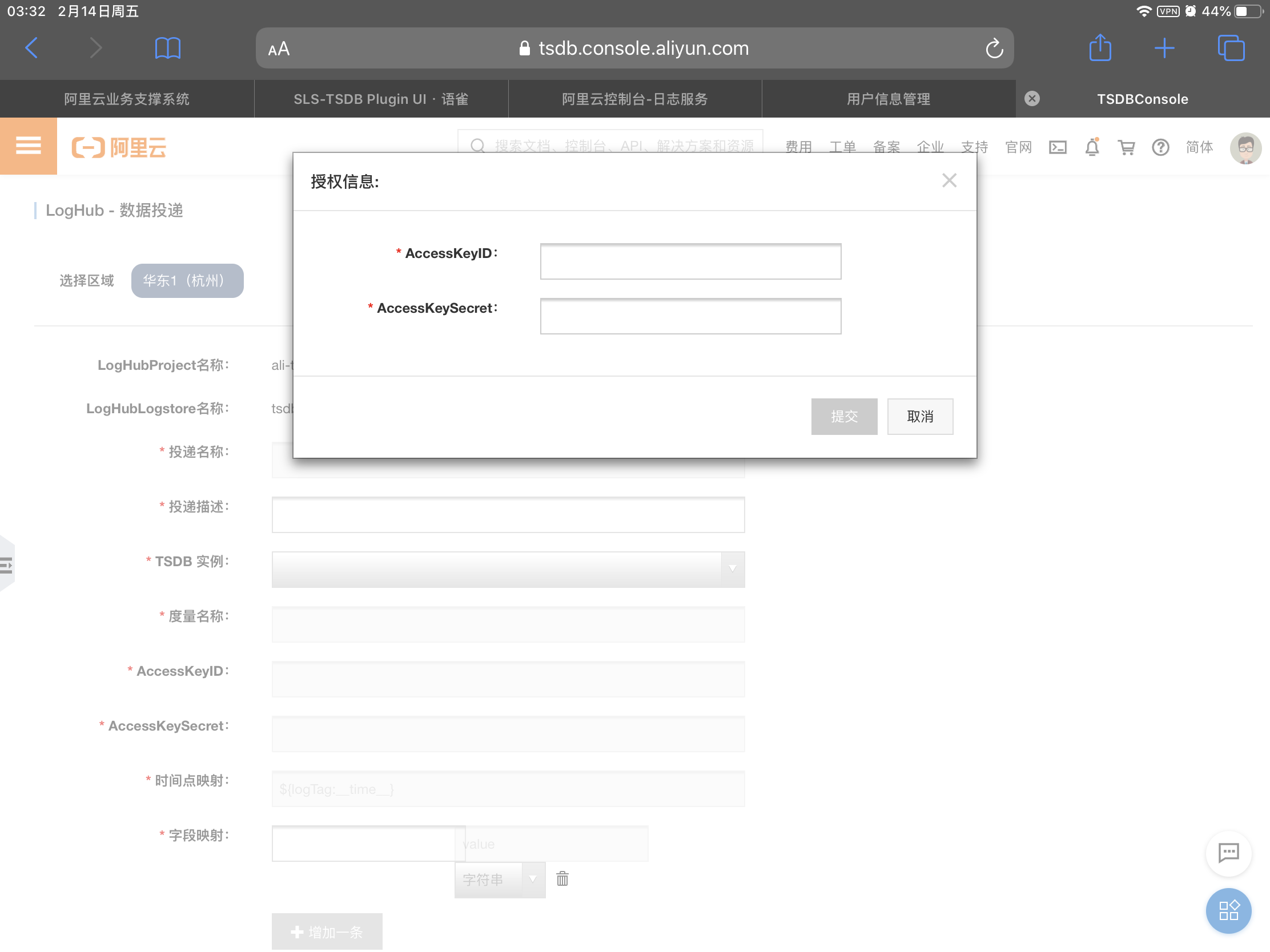This screenshot has width=1270, height=952.
Task: Open the Safari share sheet icon
Action: (1100, 47)
